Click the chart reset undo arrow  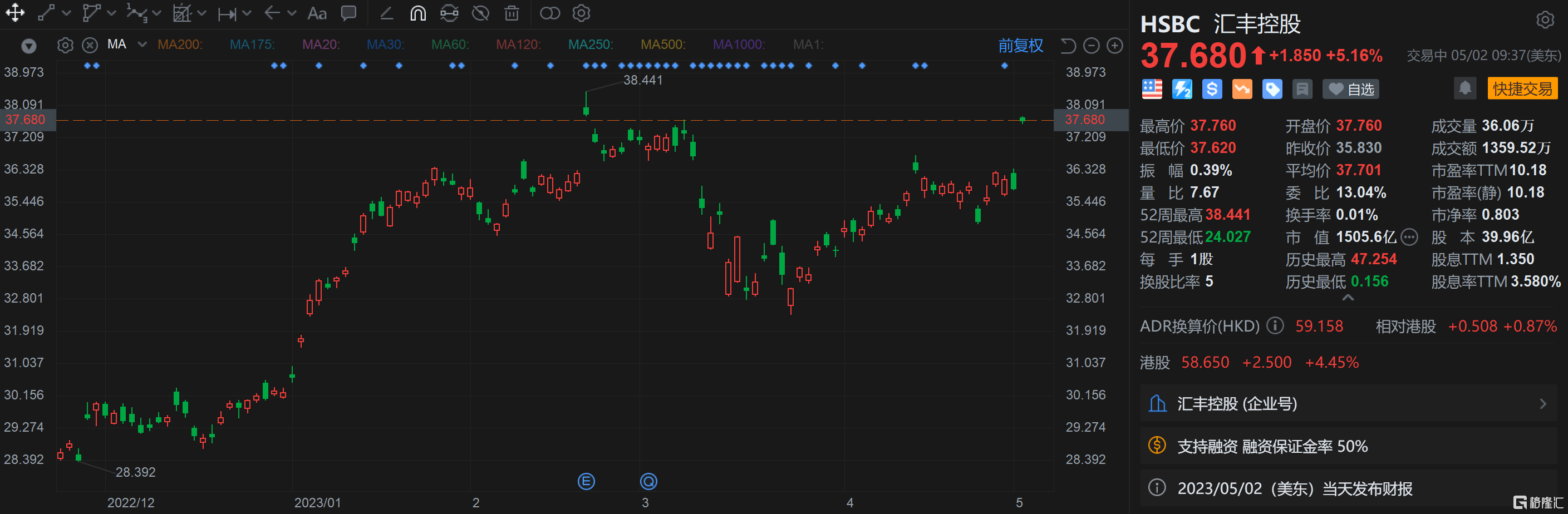(1068, 46)
